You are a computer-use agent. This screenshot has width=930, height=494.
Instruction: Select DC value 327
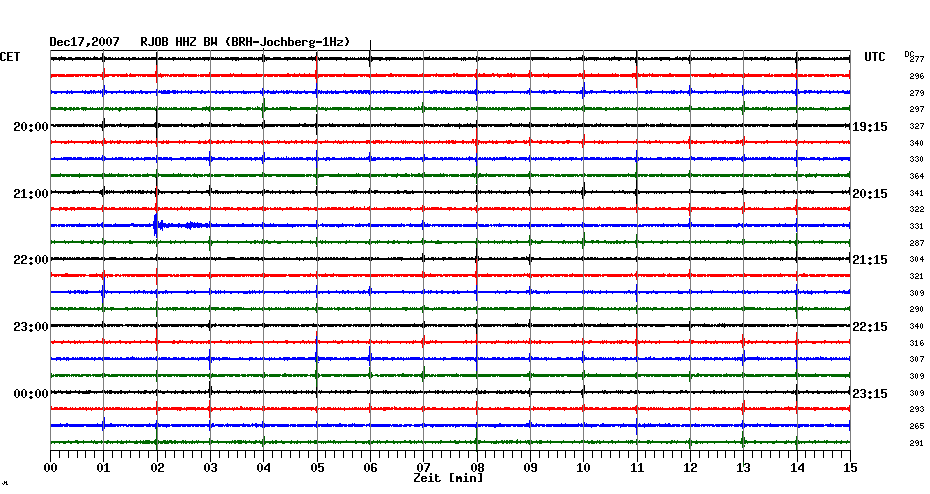[917, 126]
